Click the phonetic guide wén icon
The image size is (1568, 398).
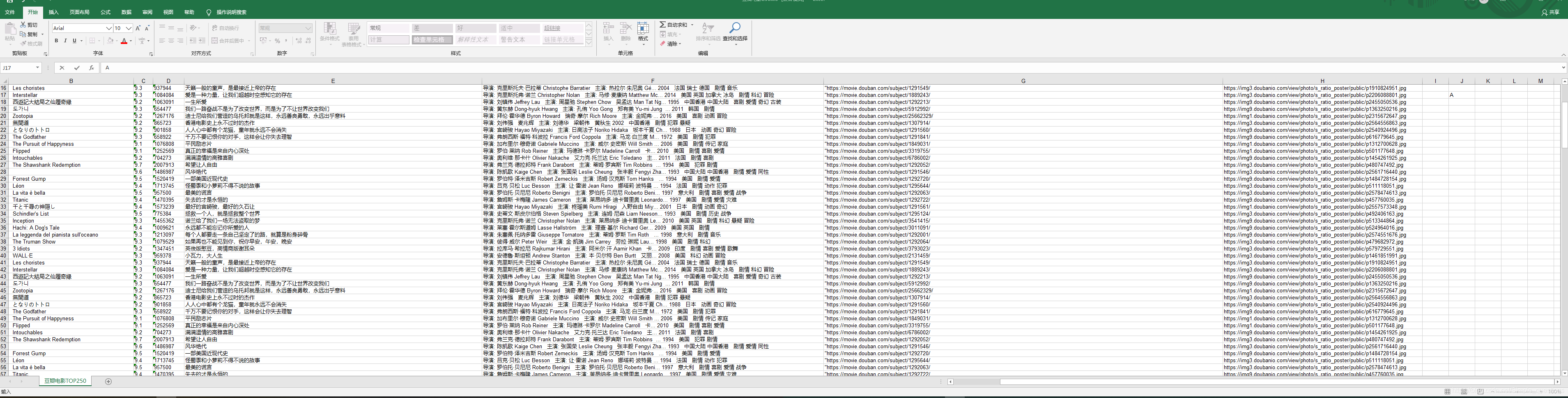142,41
